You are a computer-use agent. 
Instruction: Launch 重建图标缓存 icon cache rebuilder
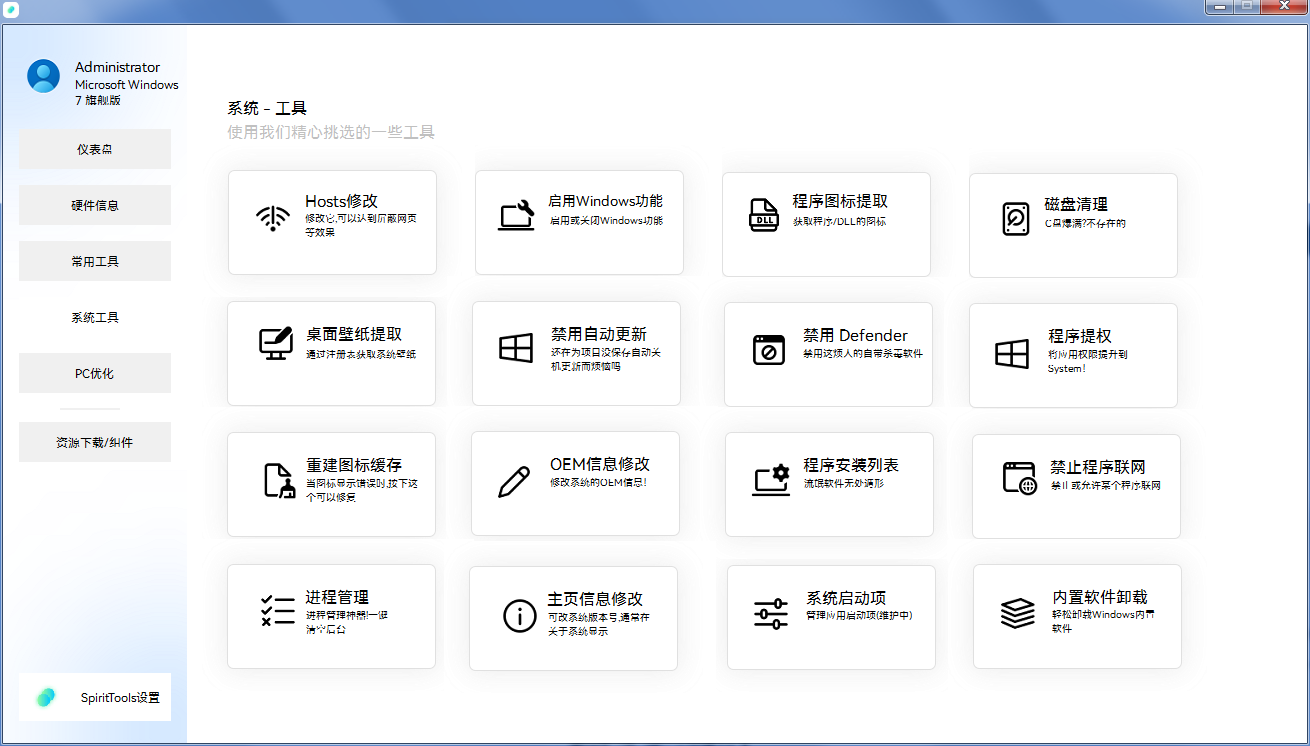331,484
